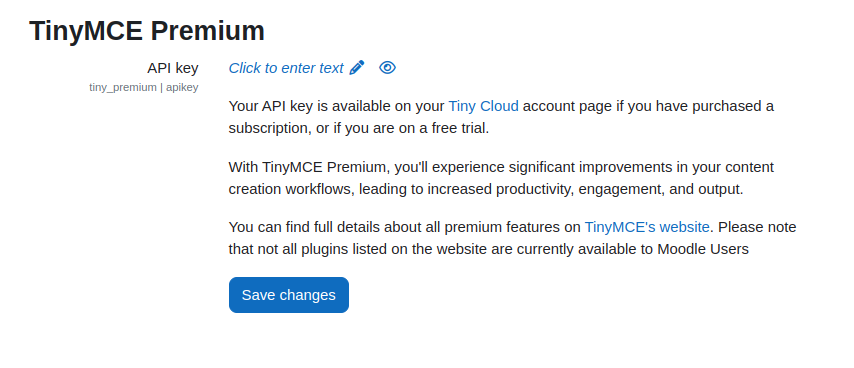Click the word 'apikey' under API key

[x=182, y=87]
